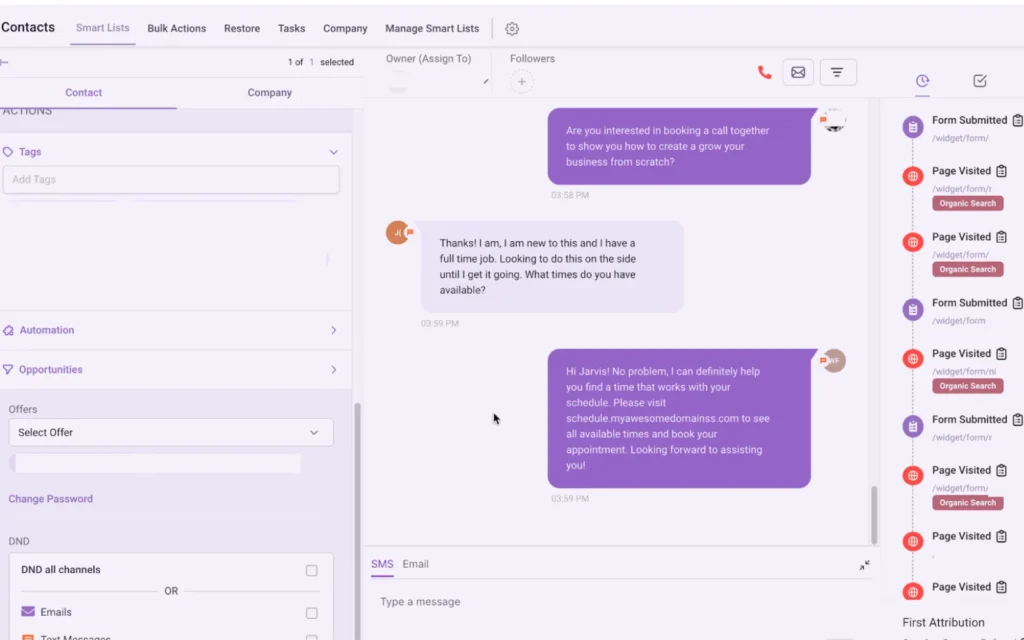Click the first Page Visited globe icon
Image resolution: width=1024 pixels, height=640 pixels.
pos(913,176)
